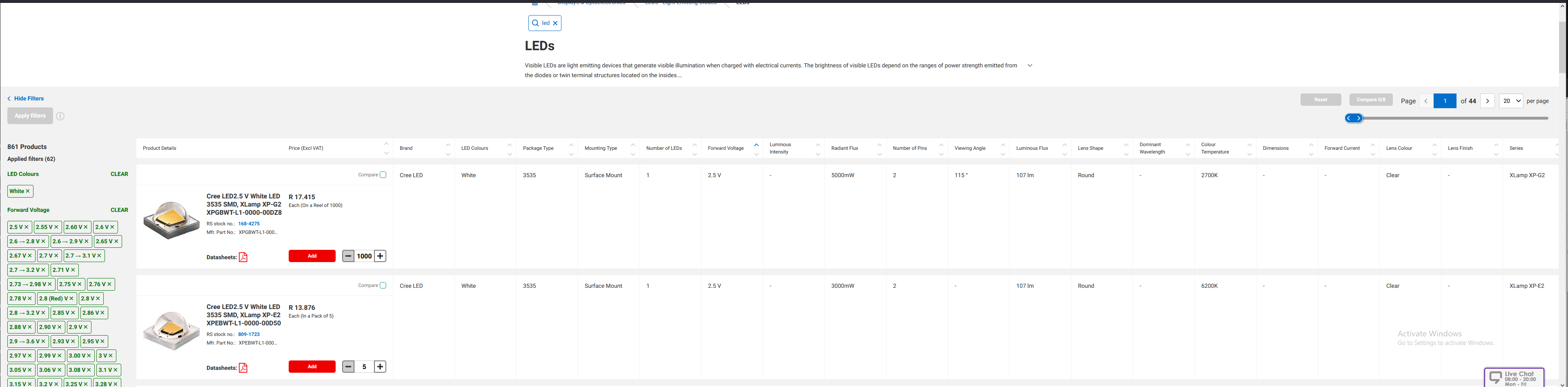Open the results per page dropdown
Viewport: 1568px width, 387px height.
pos(1511,101)
